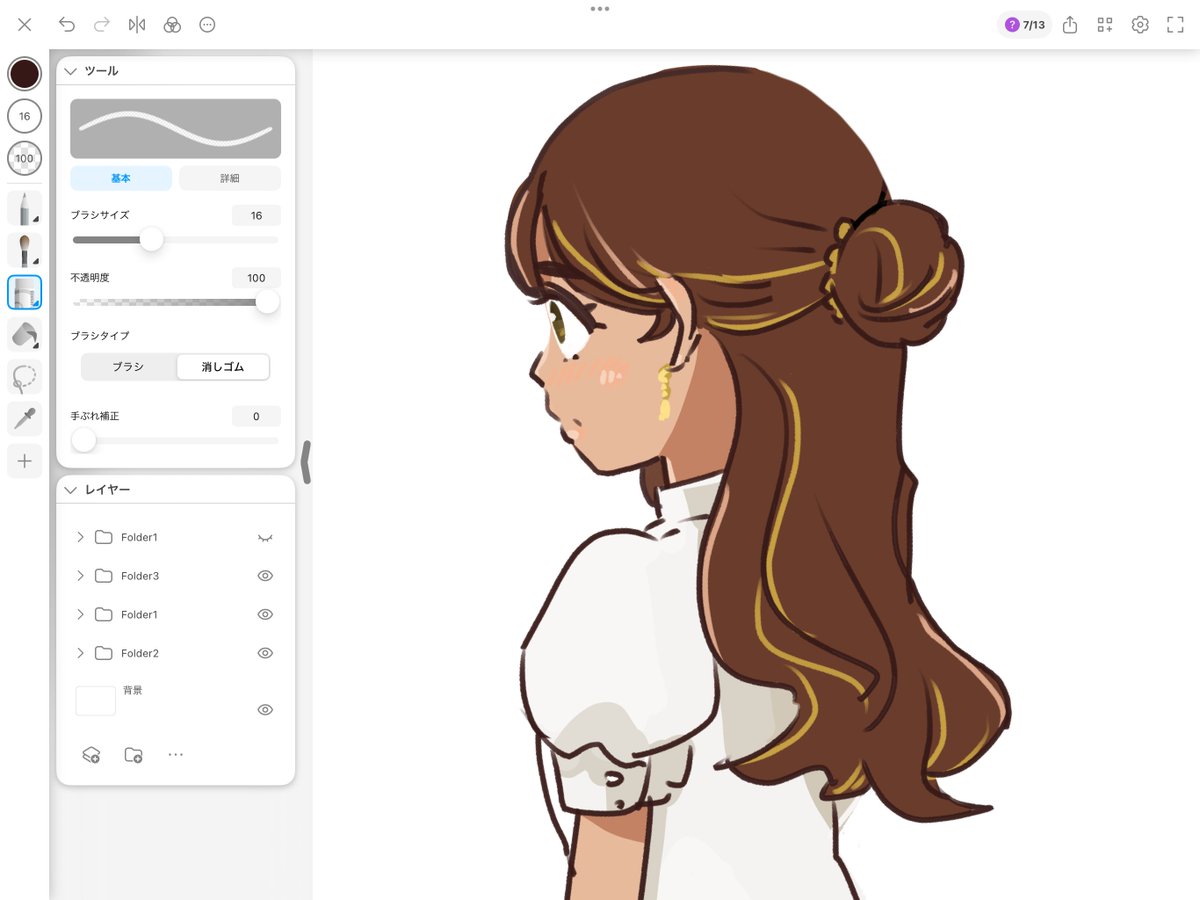Select the fill bucket tool
The height and width of the screenshot is (900, 1200).
point(25,335)
